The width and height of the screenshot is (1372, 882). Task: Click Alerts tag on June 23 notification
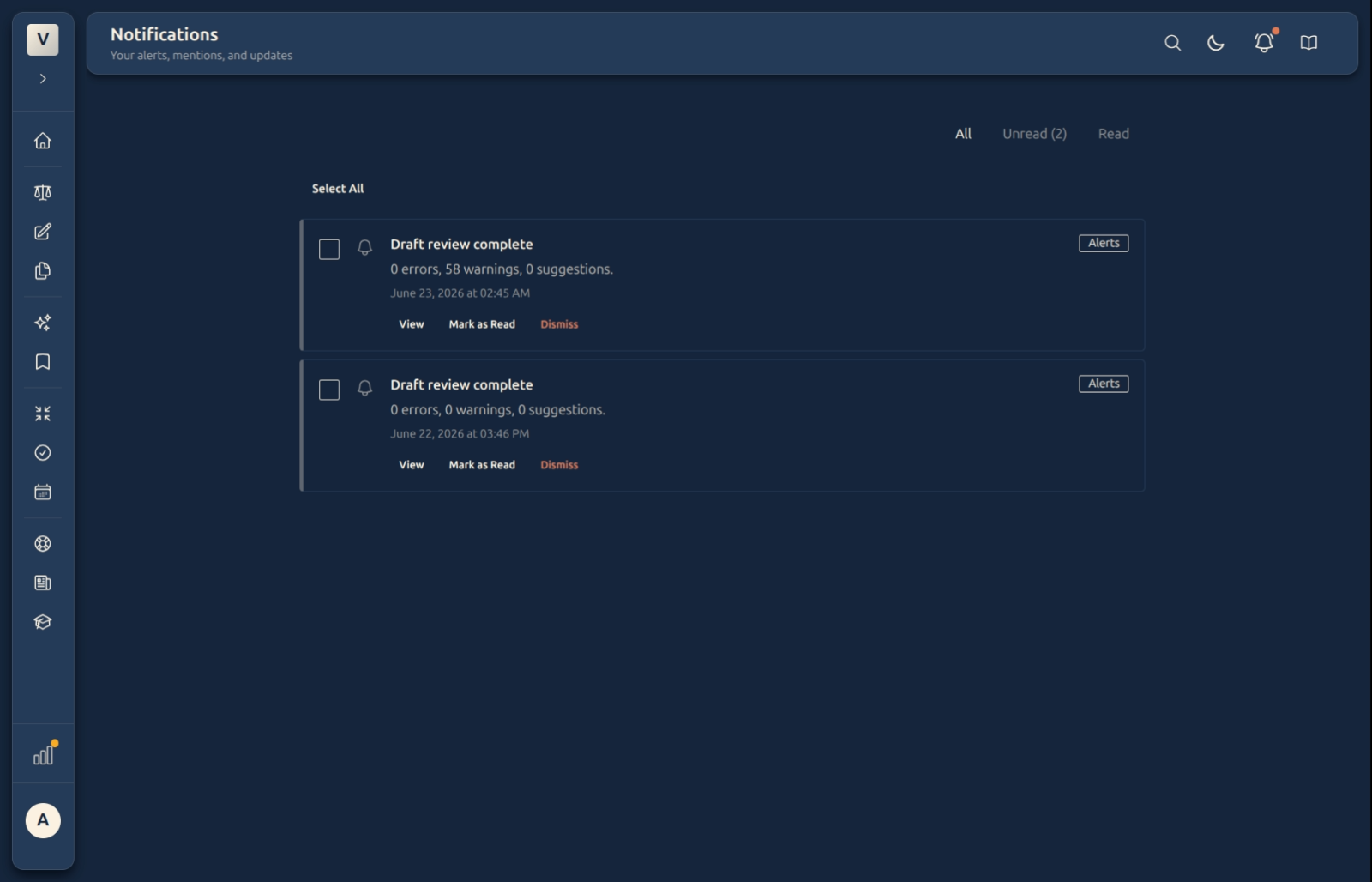[x=1104, y=244]
